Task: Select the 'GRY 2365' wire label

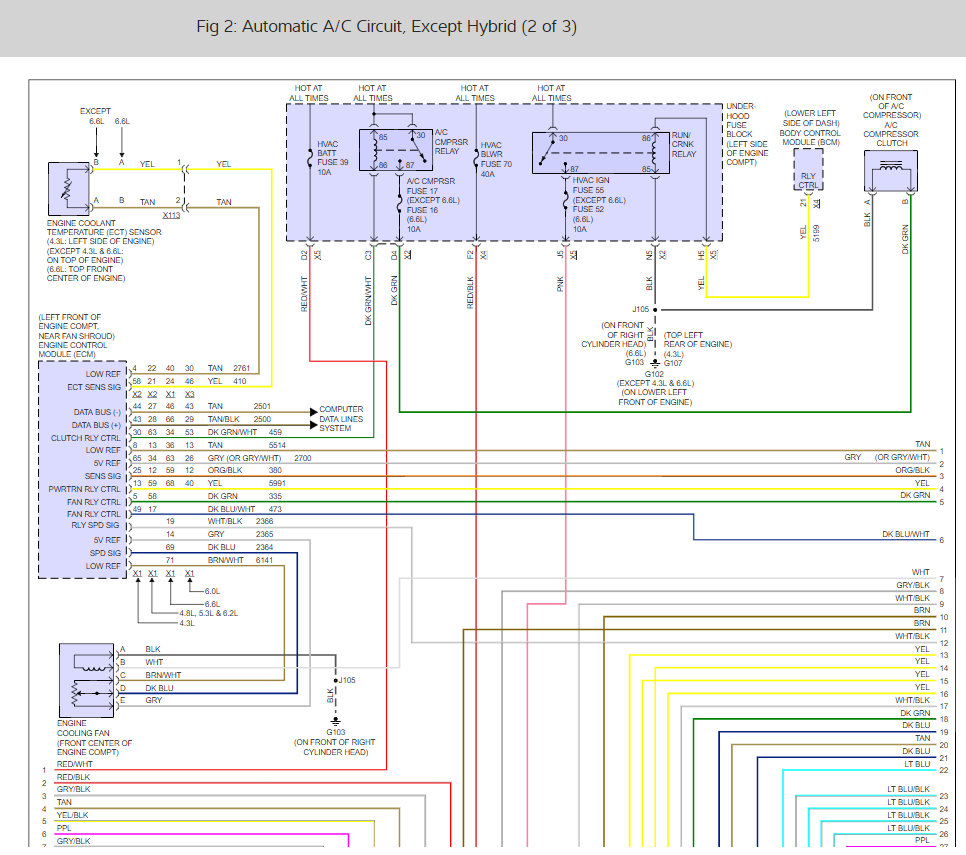Action: (240, 534)
